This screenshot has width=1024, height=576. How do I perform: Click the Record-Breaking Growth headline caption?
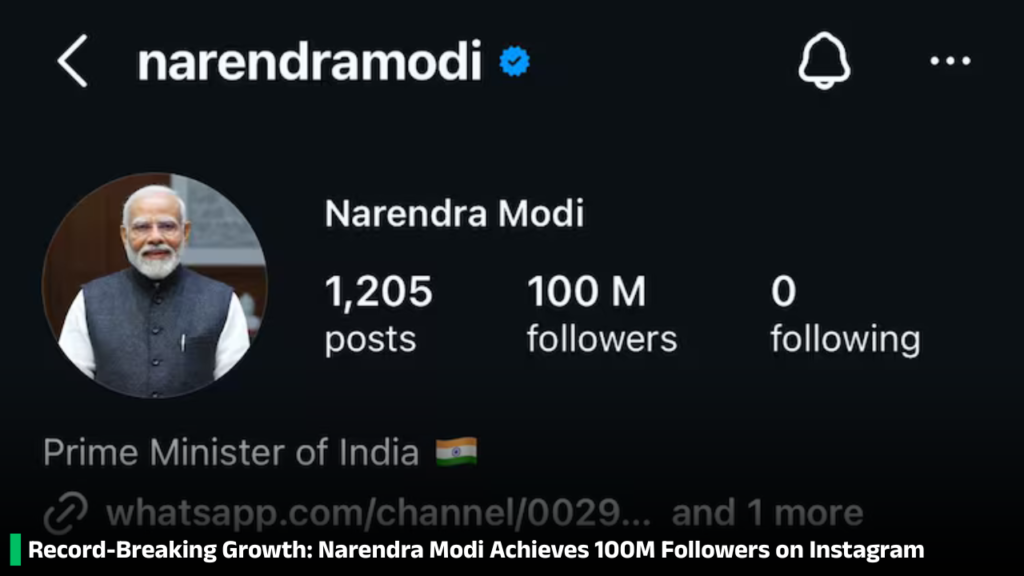[x=476, y=549]
